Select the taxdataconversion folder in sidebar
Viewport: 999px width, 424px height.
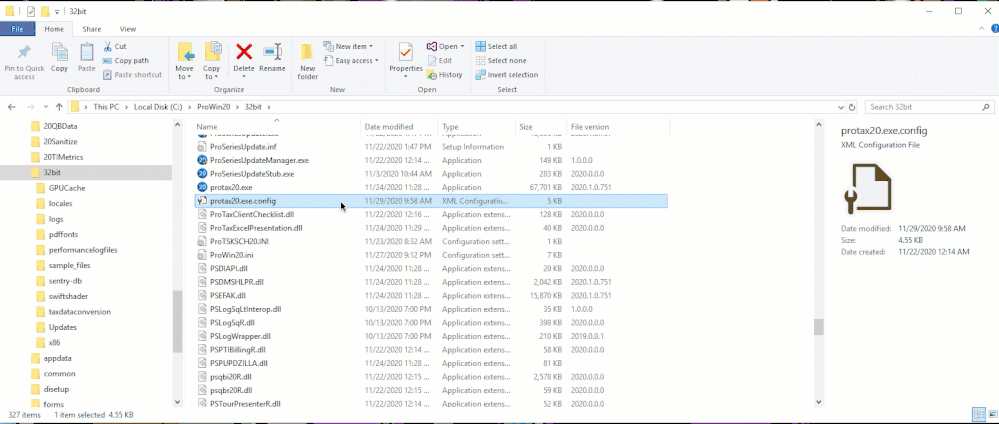[x=79, y=311]
